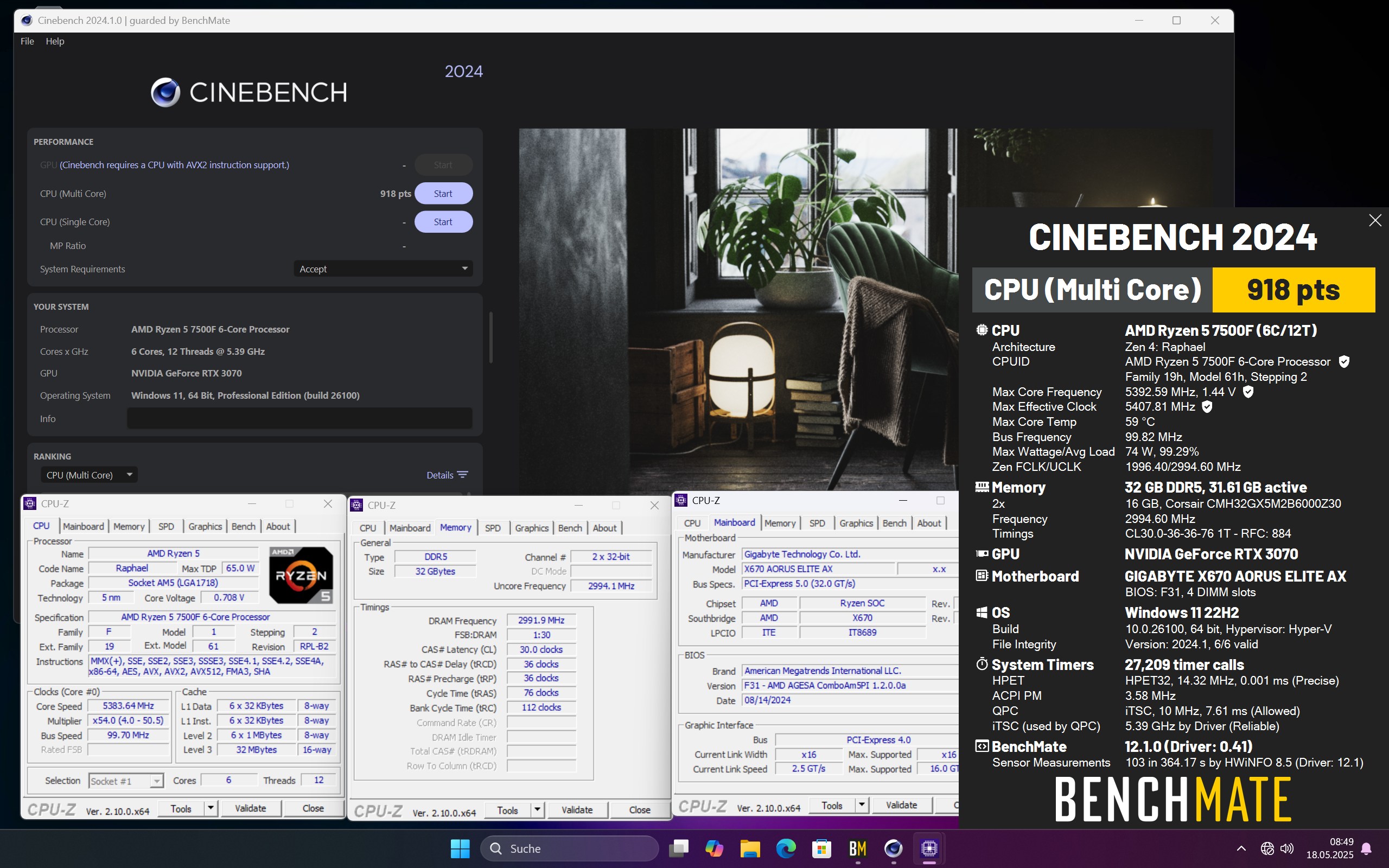This screenshot has width=1389, height=868.
Task: Open Graphics tab in right CPU-Z
Action: point(856,523)
